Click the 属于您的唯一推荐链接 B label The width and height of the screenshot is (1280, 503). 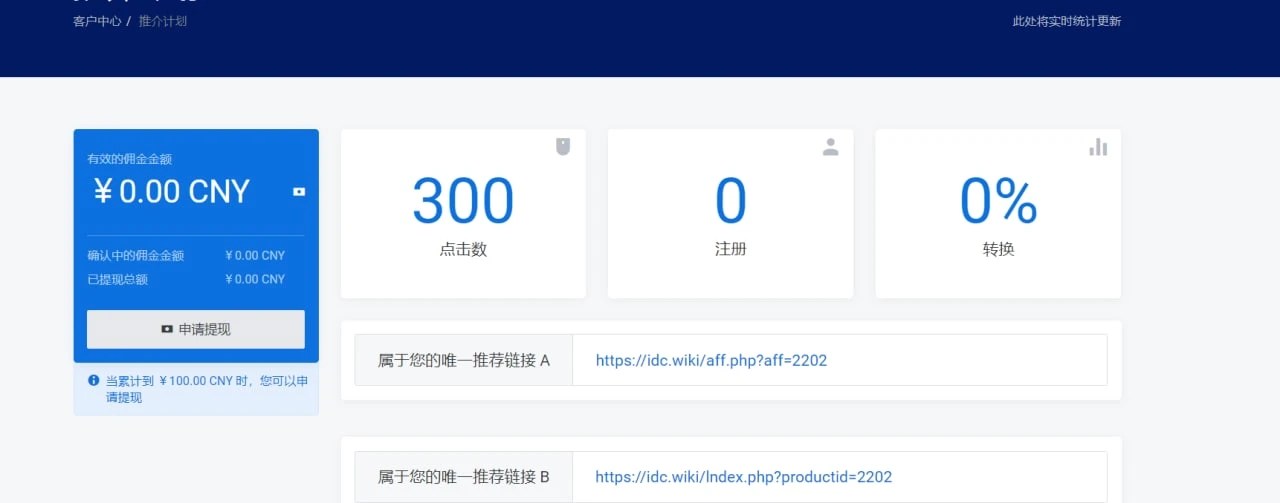tap(464, 477)
